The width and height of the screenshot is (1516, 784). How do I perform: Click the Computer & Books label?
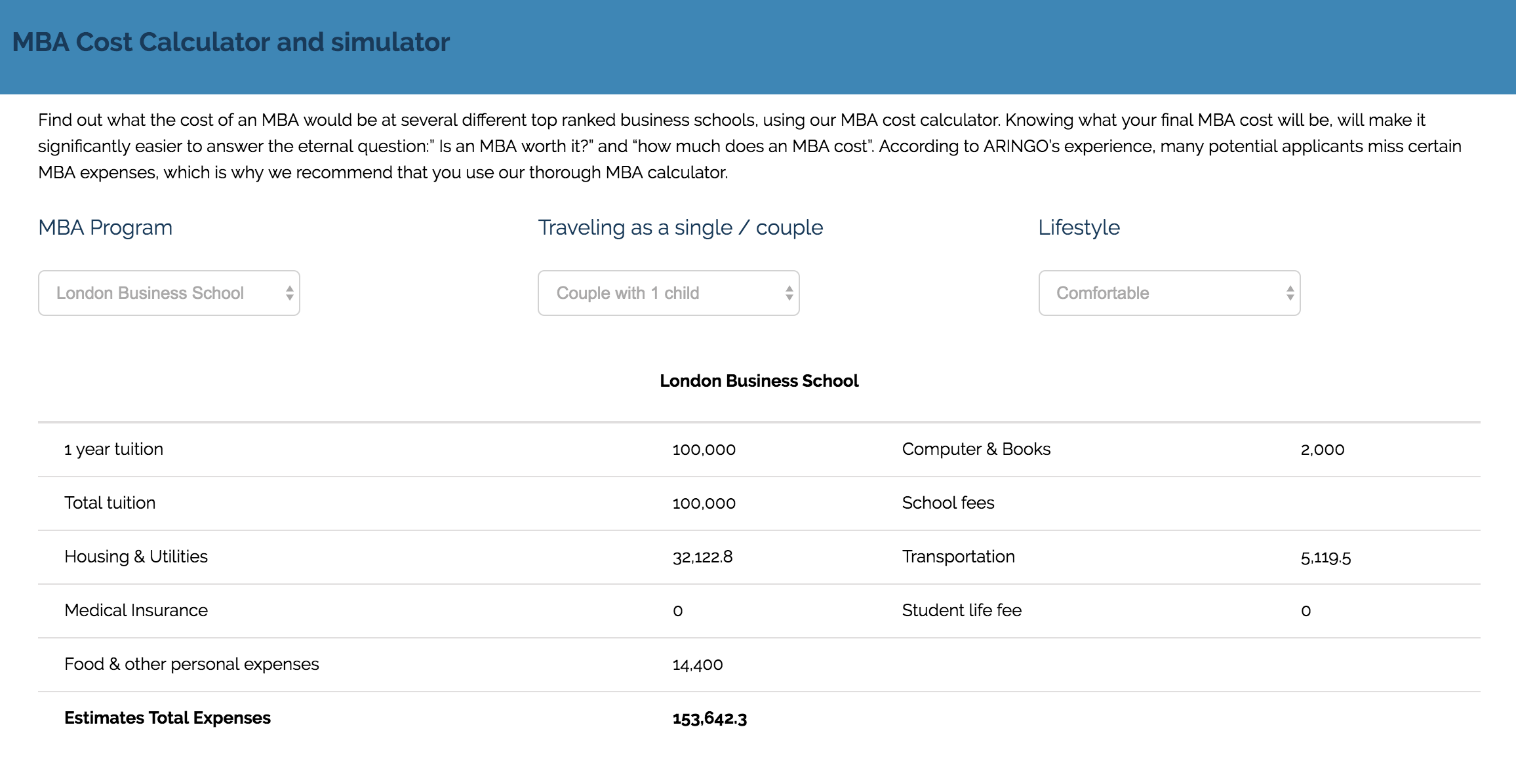(x=976, y=449)
